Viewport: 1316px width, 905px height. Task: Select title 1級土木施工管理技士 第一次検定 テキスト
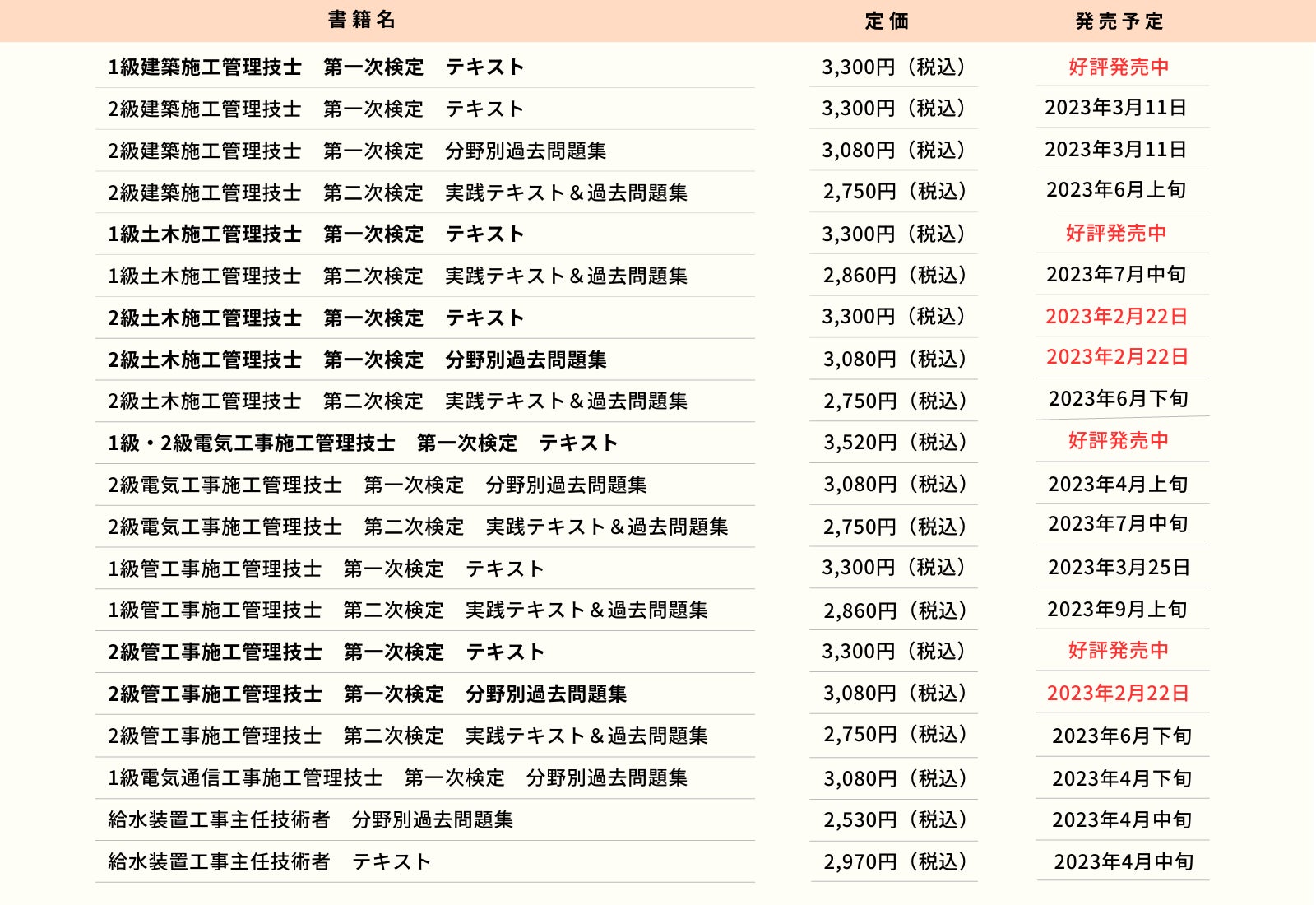[316, 234]
